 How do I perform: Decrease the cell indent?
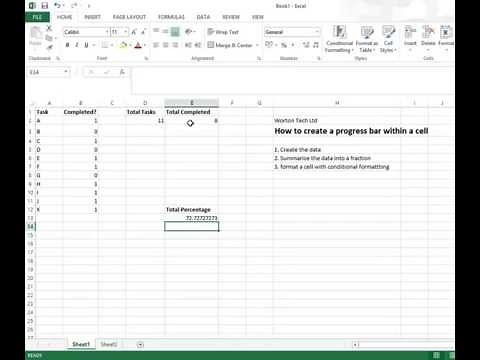[x=188, y=45]
